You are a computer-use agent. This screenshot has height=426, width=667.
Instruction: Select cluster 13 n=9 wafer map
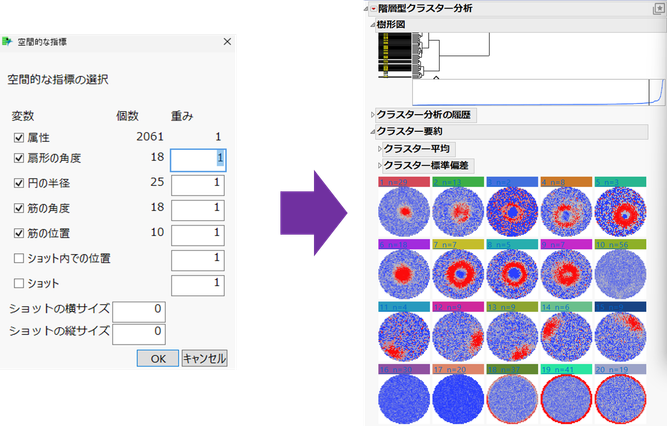[x=512, y=337]
